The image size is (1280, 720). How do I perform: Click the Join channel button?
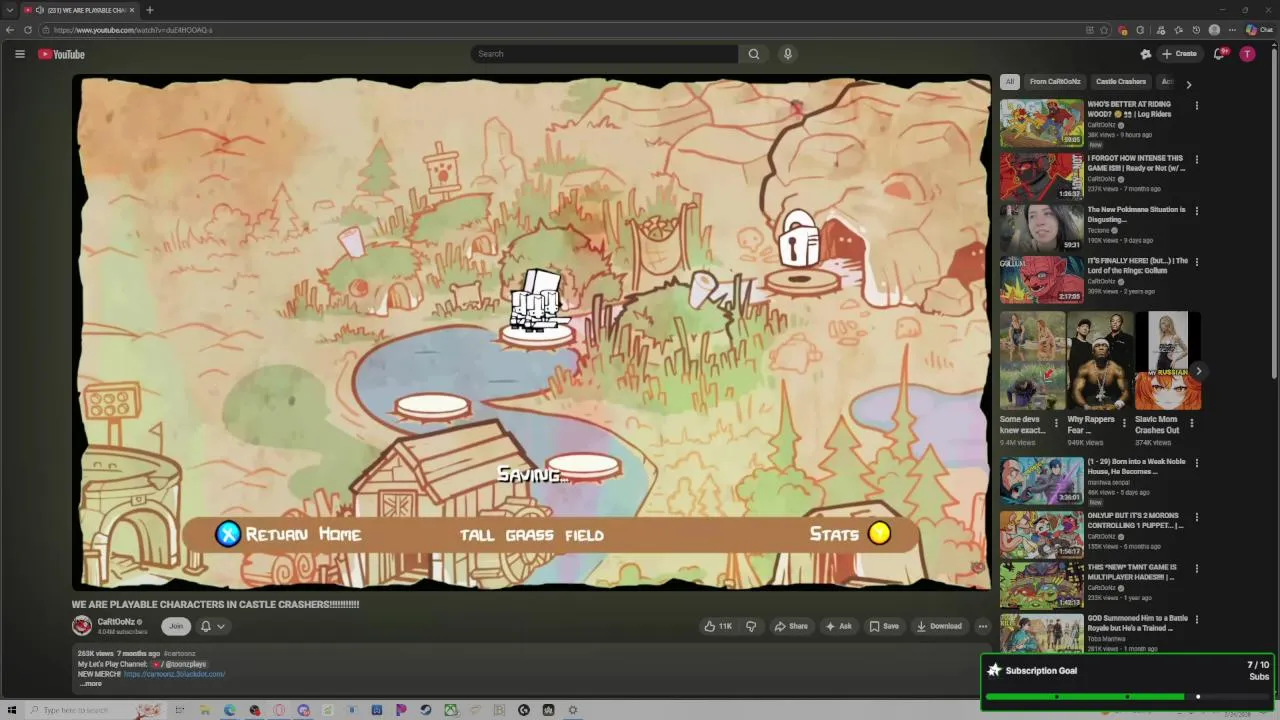(x=176, y=626)
